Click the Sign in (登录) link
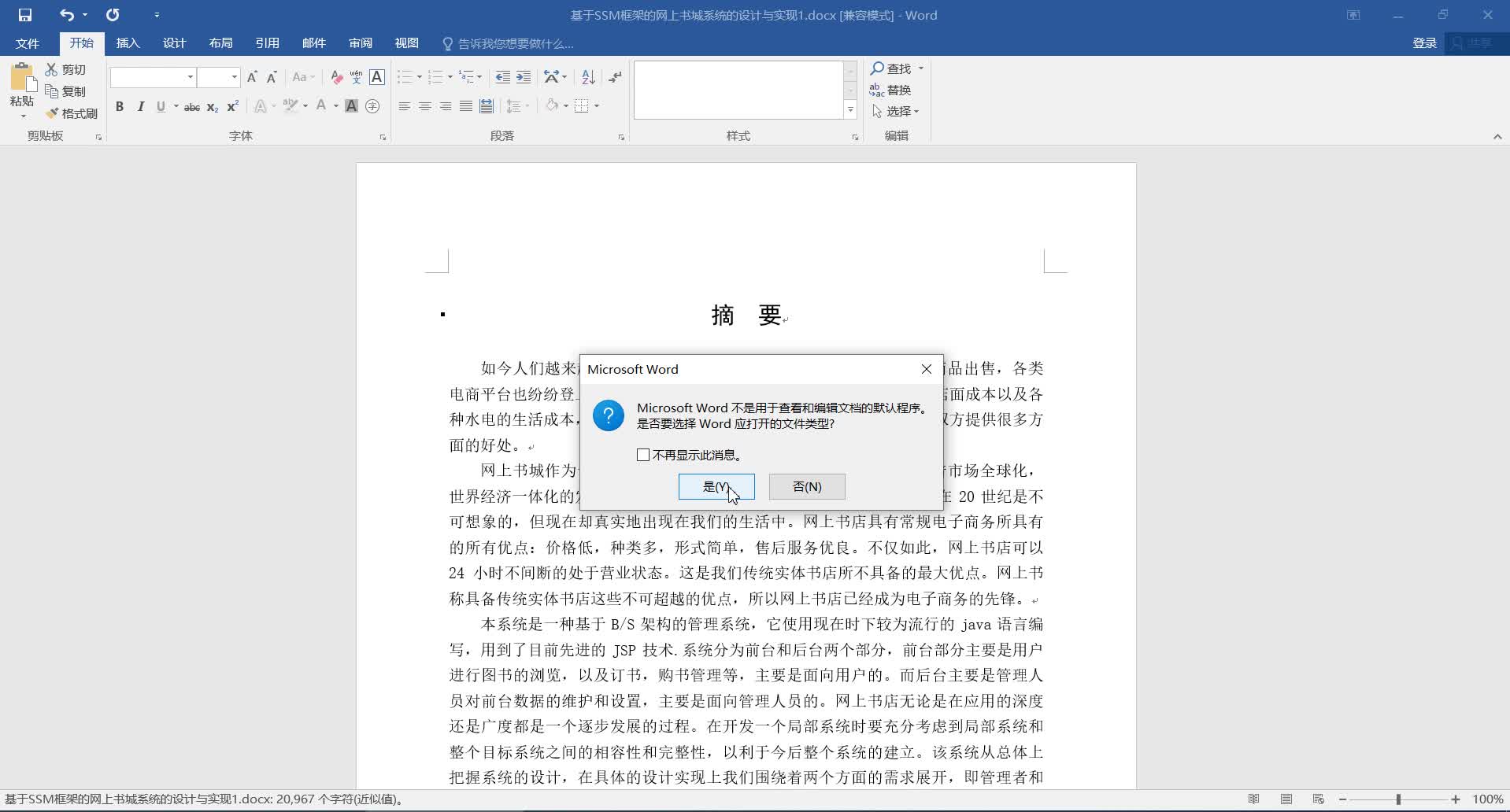The height and width of the screenshot is (812, 1510). 1424,43
